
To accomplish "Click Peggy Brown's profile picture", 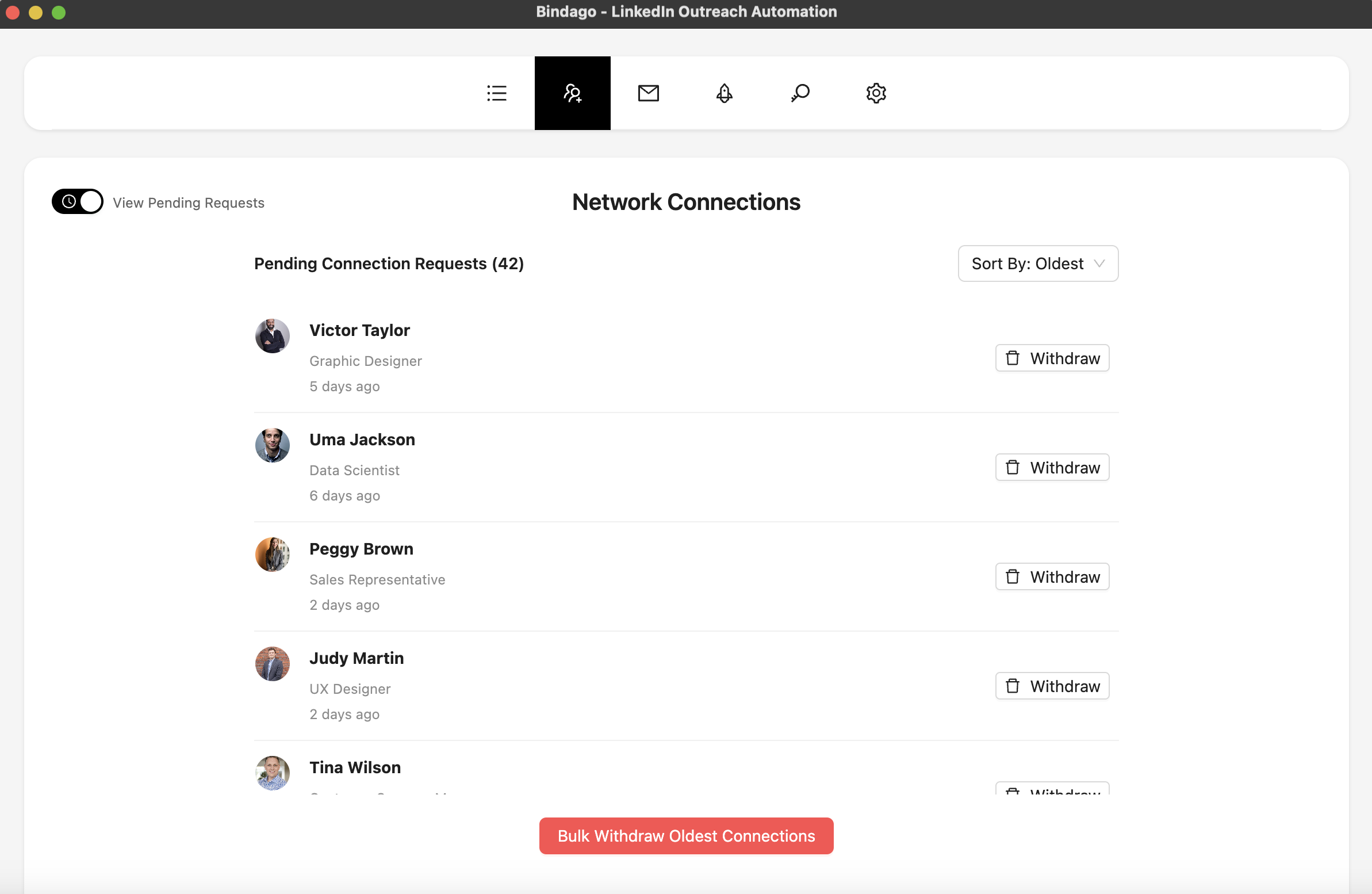I will coord(272,554).
